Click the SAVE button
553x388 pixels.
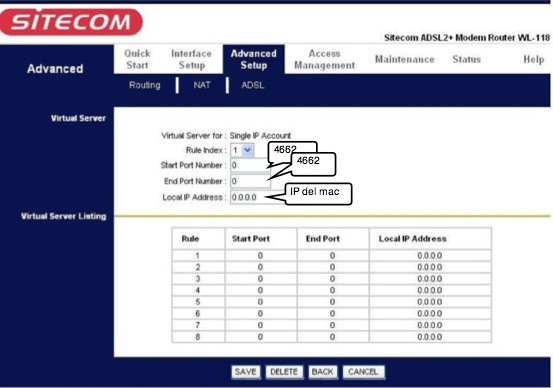pyautogui.click(x=245, y=372)
